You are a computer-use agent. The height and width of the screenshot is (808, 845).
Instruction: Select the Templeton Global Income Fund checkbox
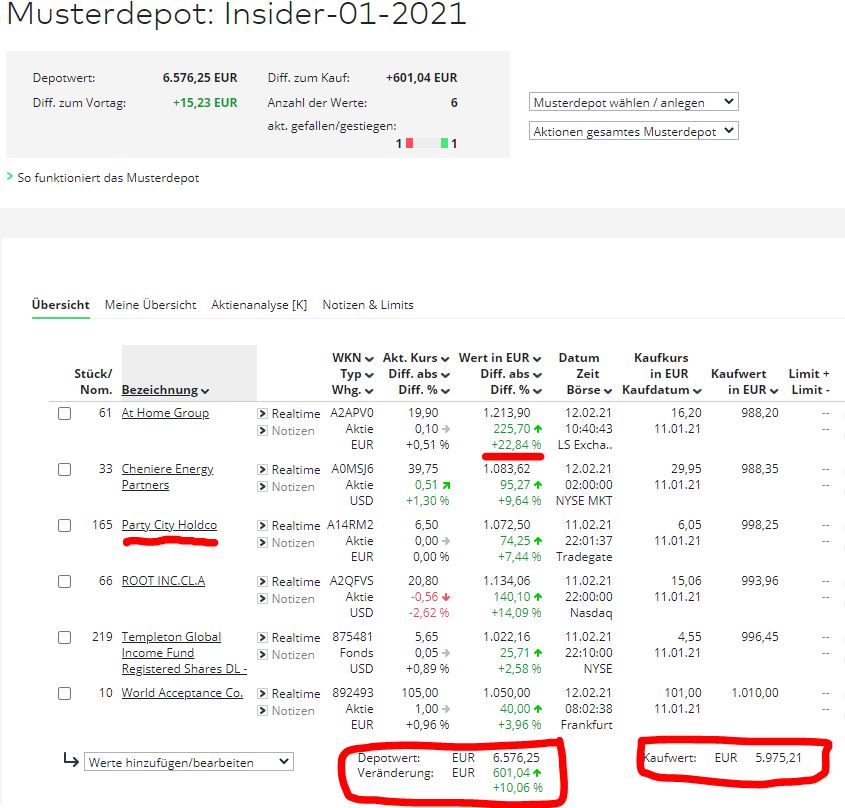tap(65, 638)
